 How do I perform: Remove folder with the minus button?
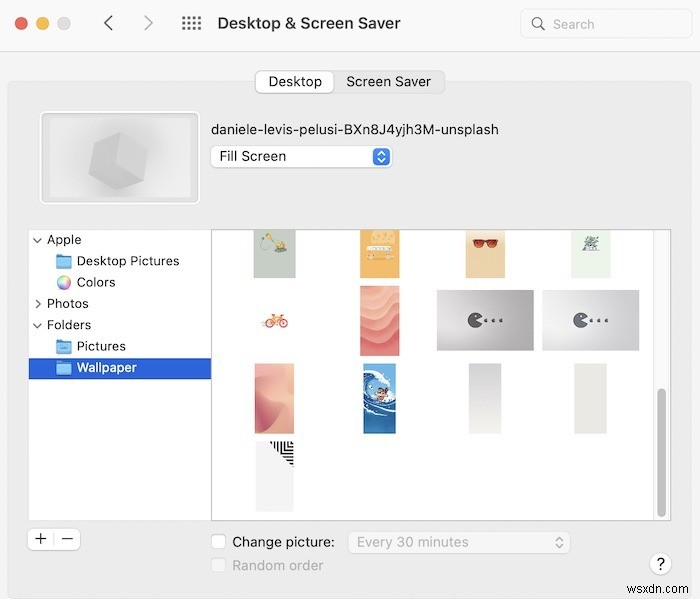click(x=67, y=539)
